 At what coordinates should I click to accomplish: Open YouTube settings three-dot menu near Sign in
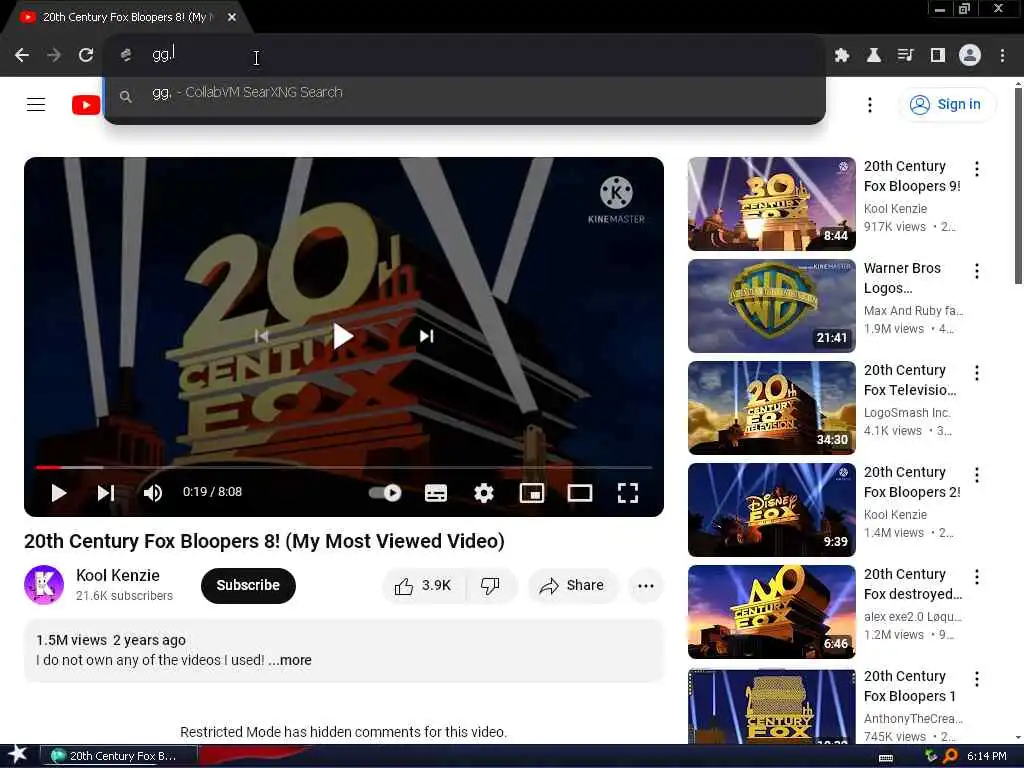pyautogui.click(x=869, y=104)
